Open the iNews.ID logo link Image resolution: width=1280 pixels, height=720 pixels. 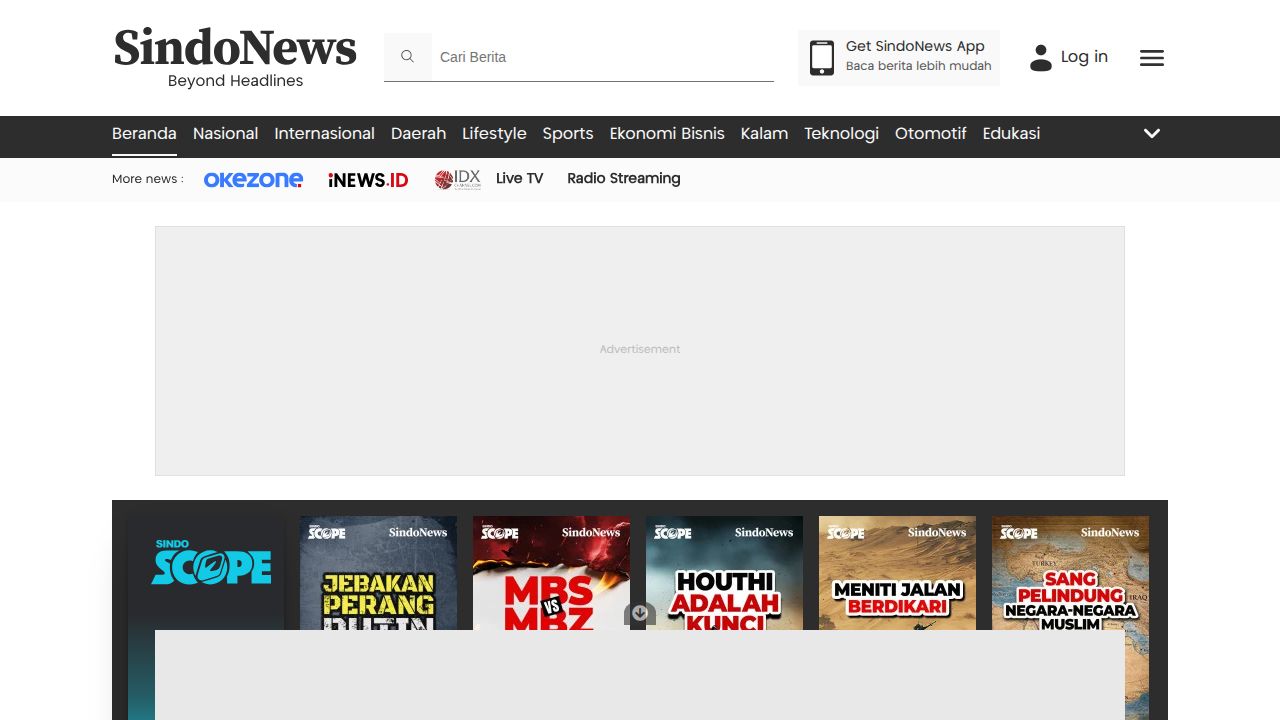[368, 180]
